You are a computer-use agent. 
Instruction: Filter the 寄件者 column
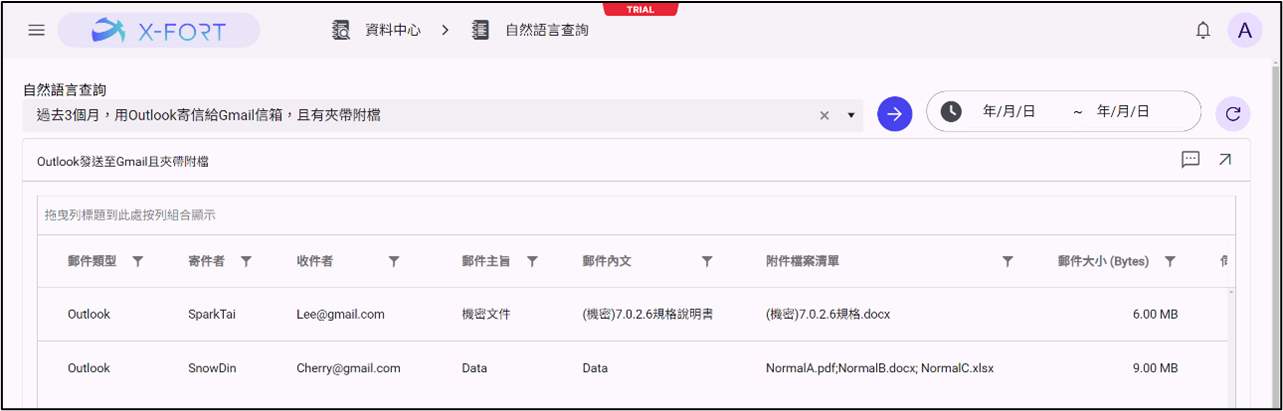coord(246,261)
